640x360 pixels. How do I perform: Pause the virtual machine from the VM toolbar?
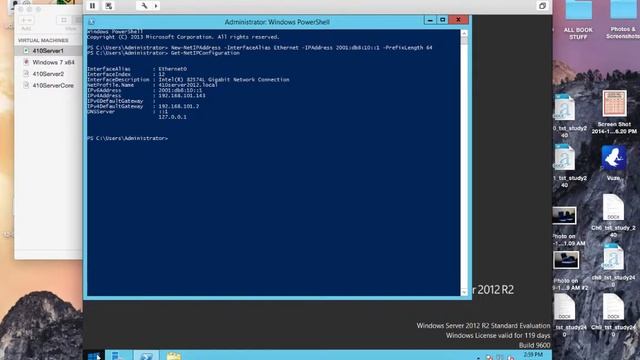[x=93, y=6]
